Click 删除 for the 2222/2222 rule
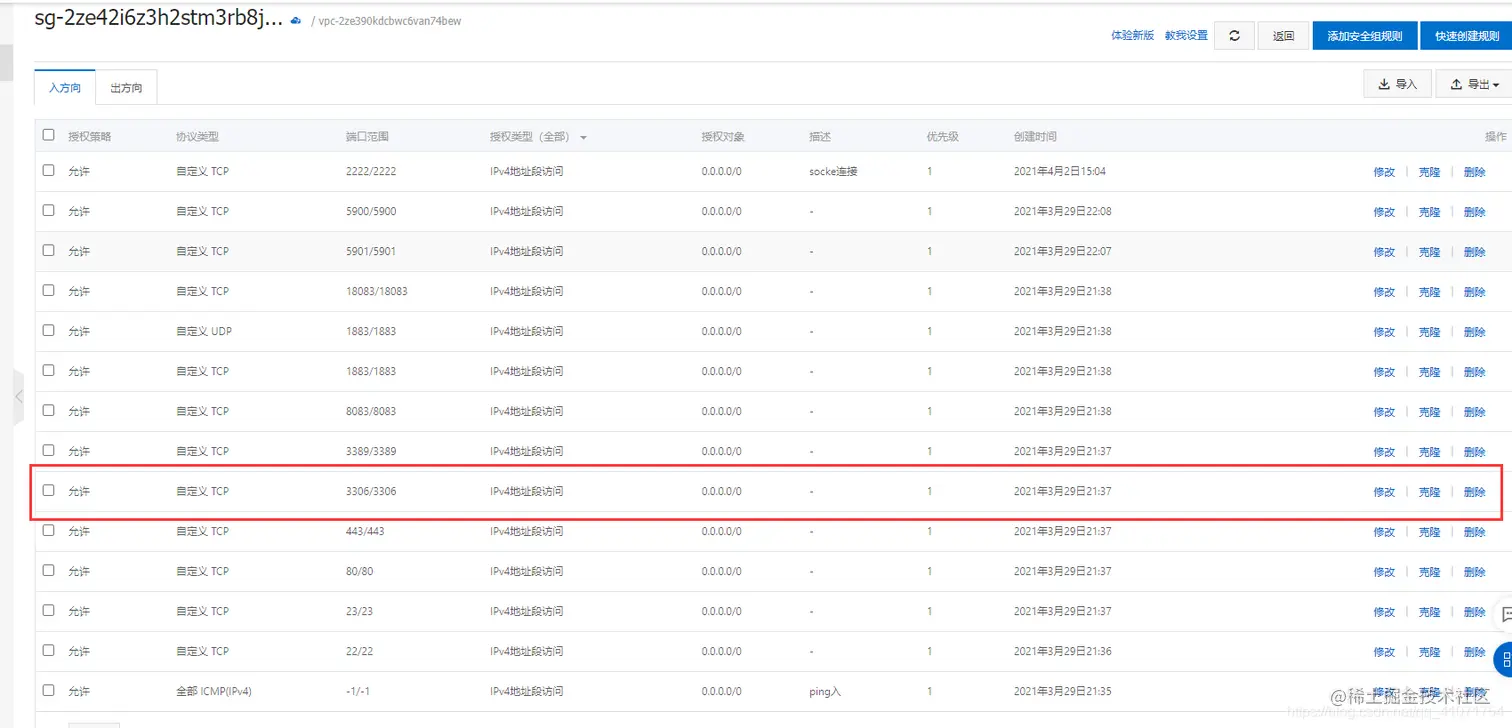The width and height of the screenshot is (1512, 728). click(1474, 172)
